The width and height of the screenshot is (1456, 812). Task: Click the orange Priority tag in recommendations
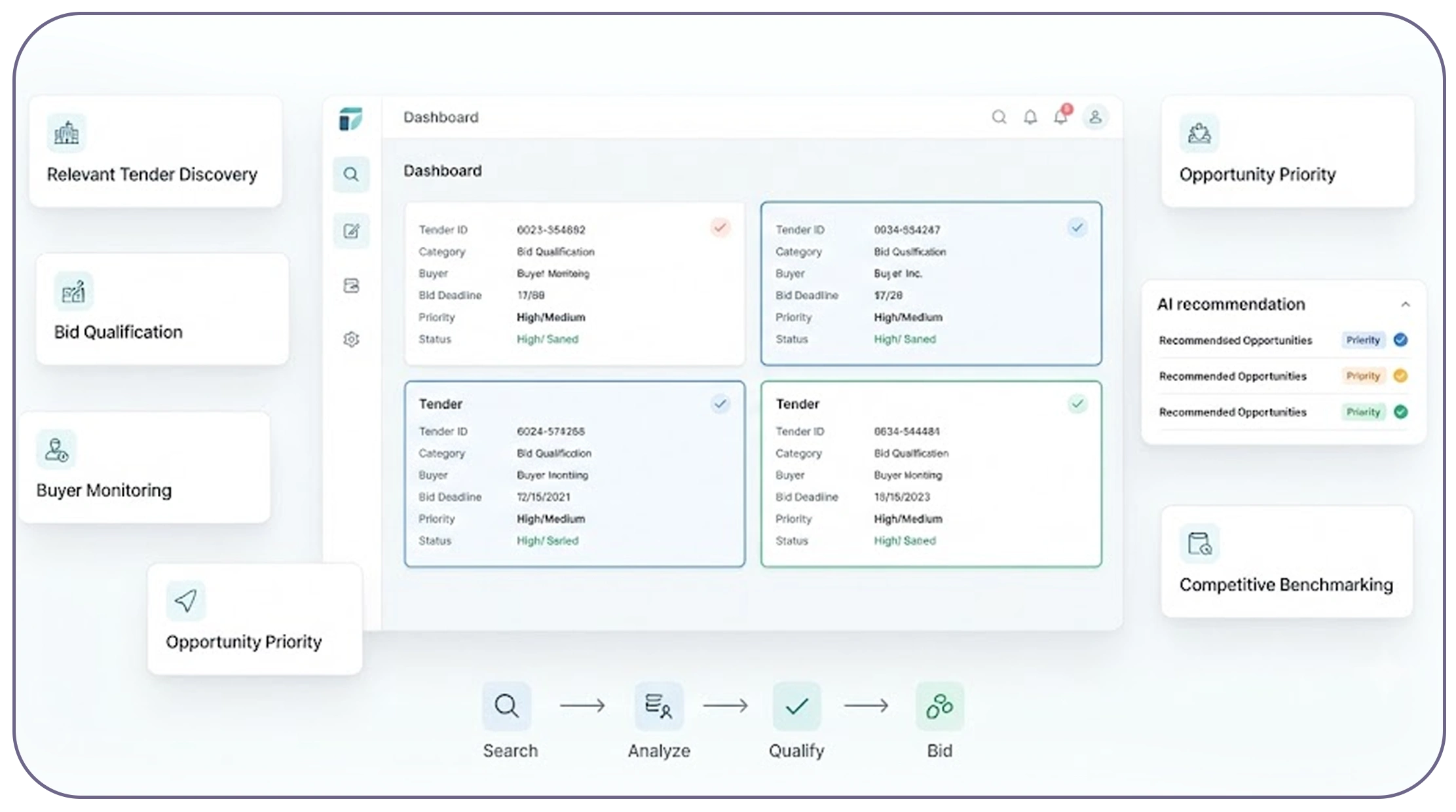[1362, 376]
